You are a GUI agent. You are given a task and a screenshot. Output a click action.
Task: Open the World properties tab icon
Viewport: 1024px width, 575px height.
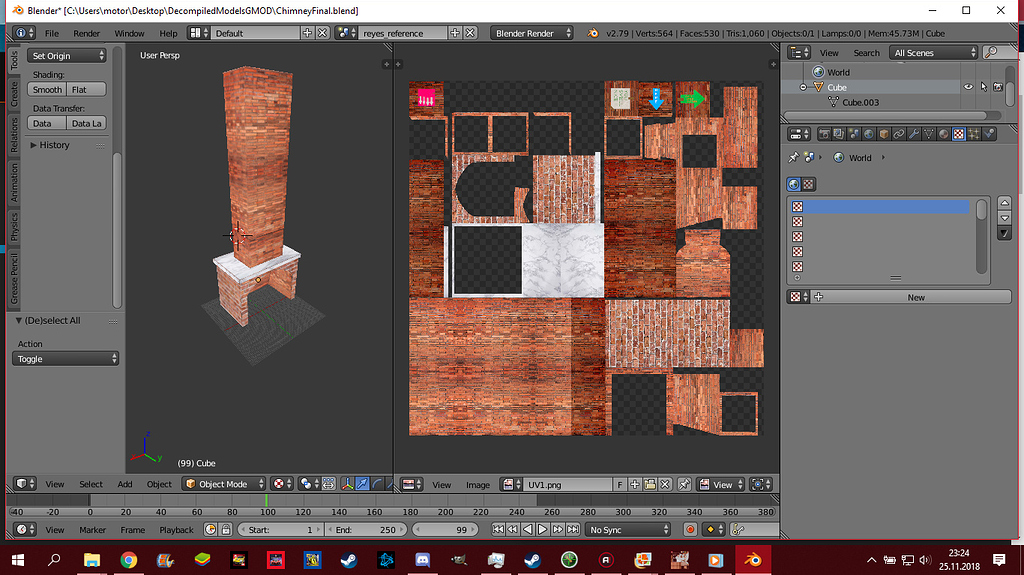point(869,134)
